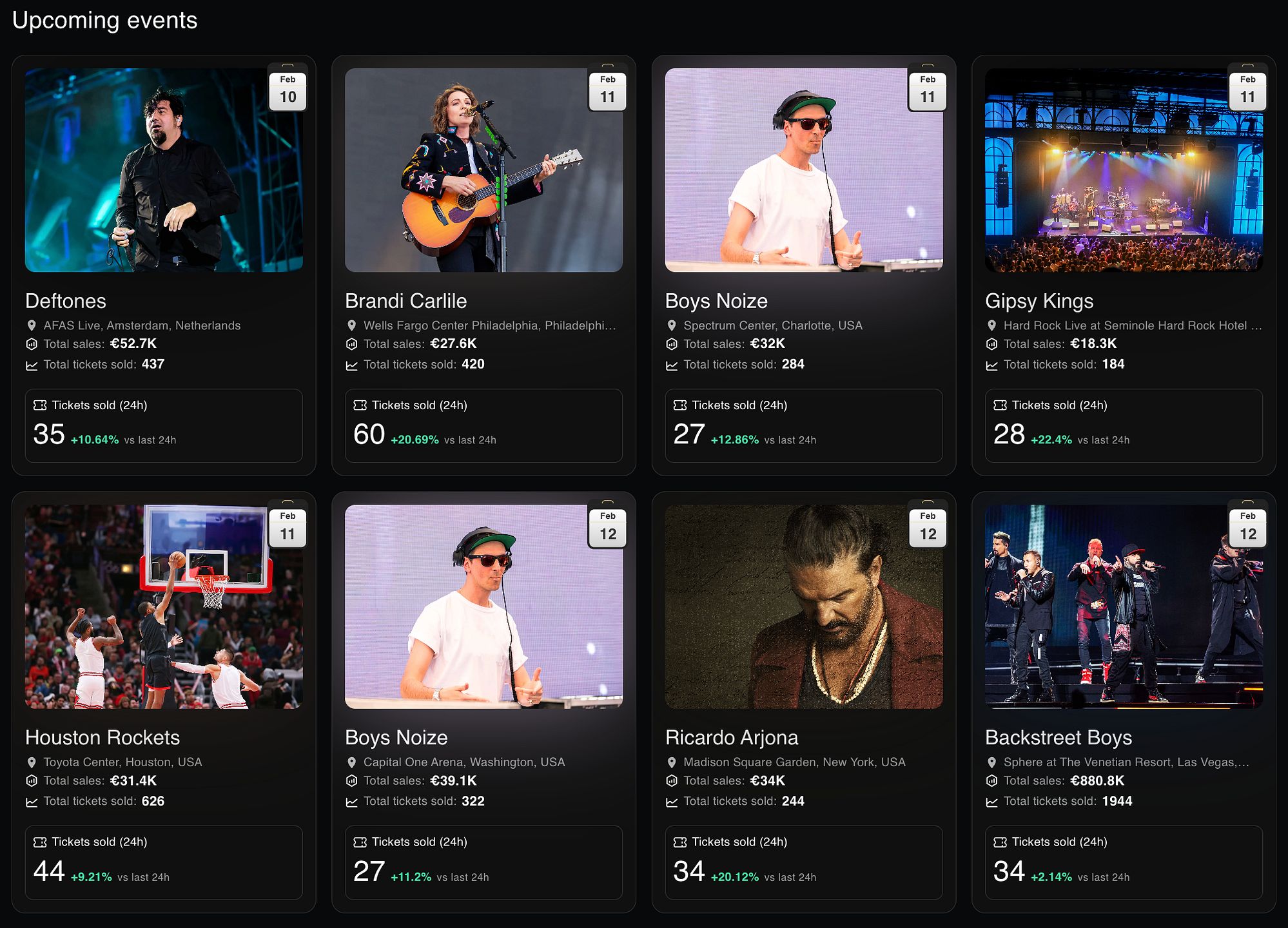The width and height of the screenshot is (1288, 928).
Task: Click the ticket icon in Backstreet Boys 24h box
Action: pyautogui.click(x=1000, y=842)
